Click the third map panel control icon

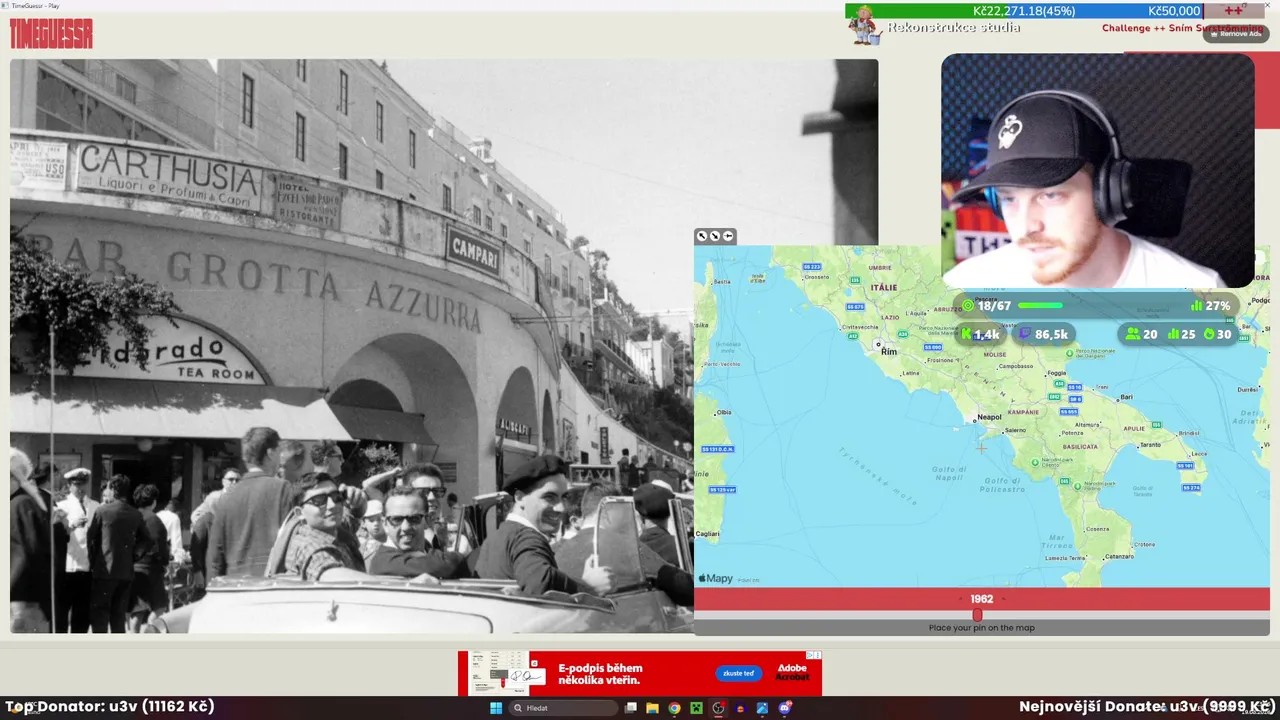click(x=728, y=236)
